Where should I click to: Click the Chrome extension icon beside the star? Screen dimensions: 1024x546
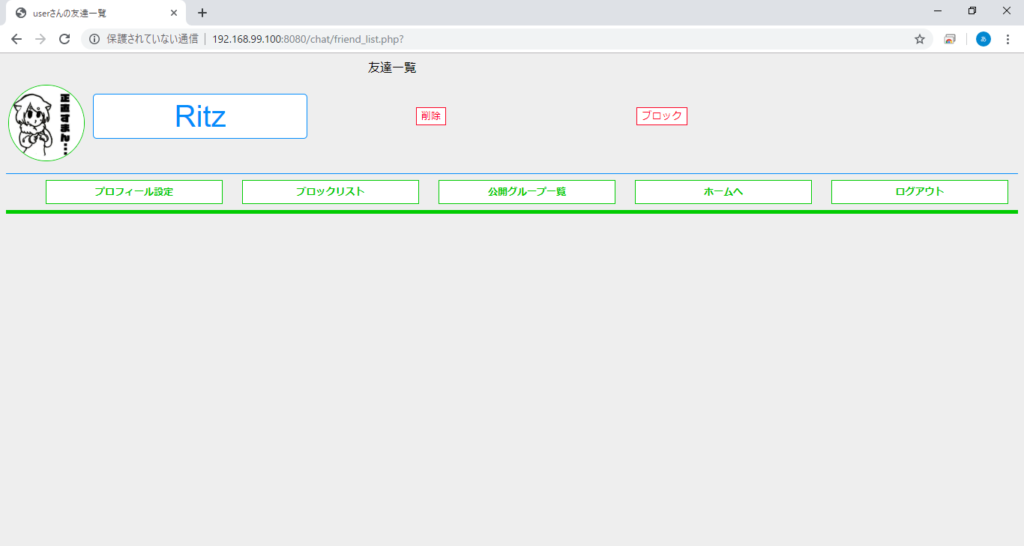[x=950, y=39]
